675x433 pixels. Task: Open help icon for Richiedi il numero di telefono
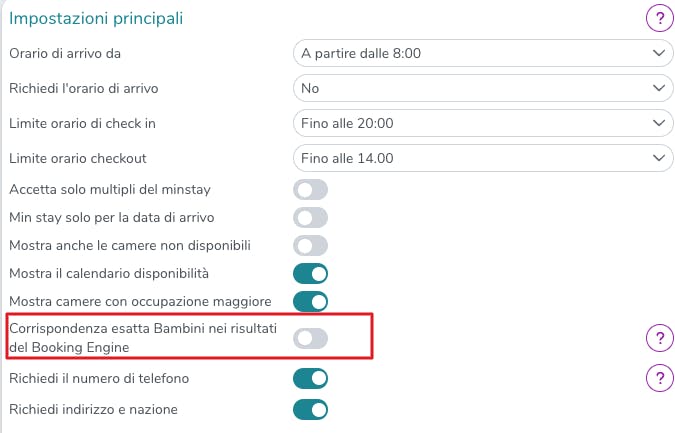tap(660, 378)
